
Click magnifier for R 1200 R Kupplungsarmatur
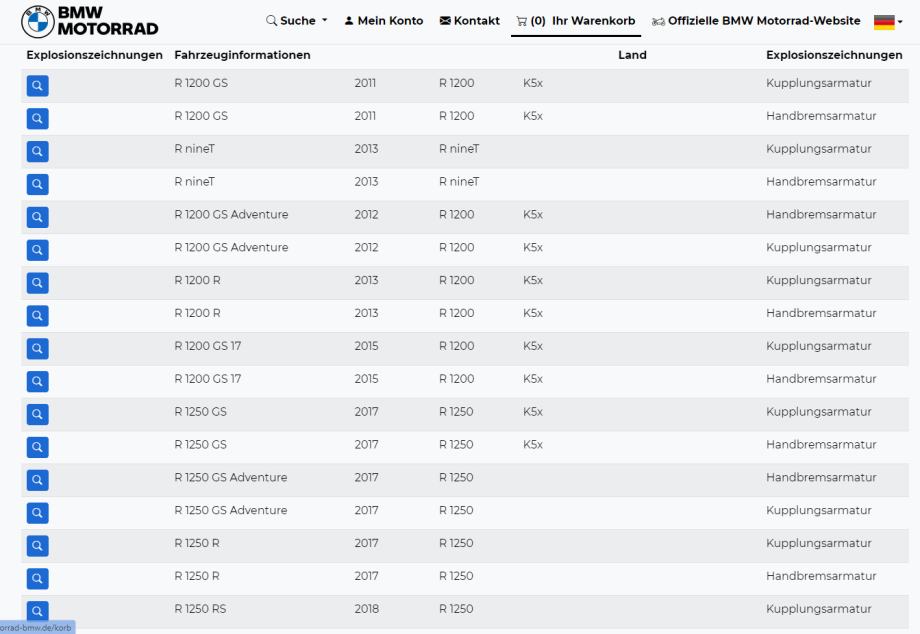point(37,284)
